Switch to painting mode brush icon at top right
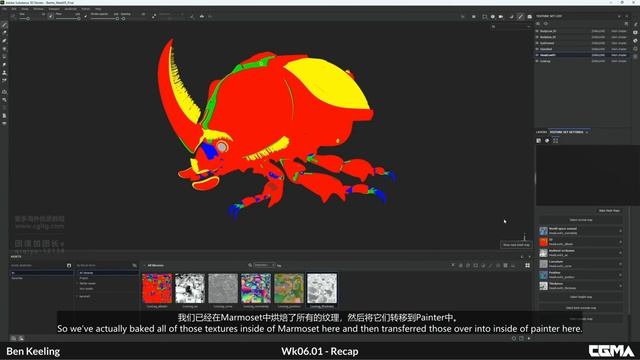The image size is (640, 360). click(x=520, y=17)
